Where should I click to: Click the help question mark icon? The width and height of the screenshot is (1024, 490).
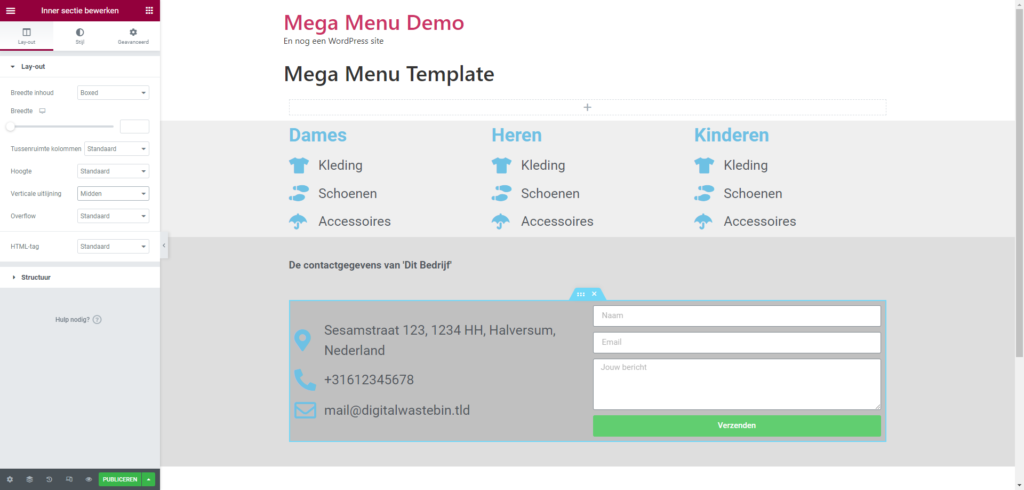tap(97, 319)
